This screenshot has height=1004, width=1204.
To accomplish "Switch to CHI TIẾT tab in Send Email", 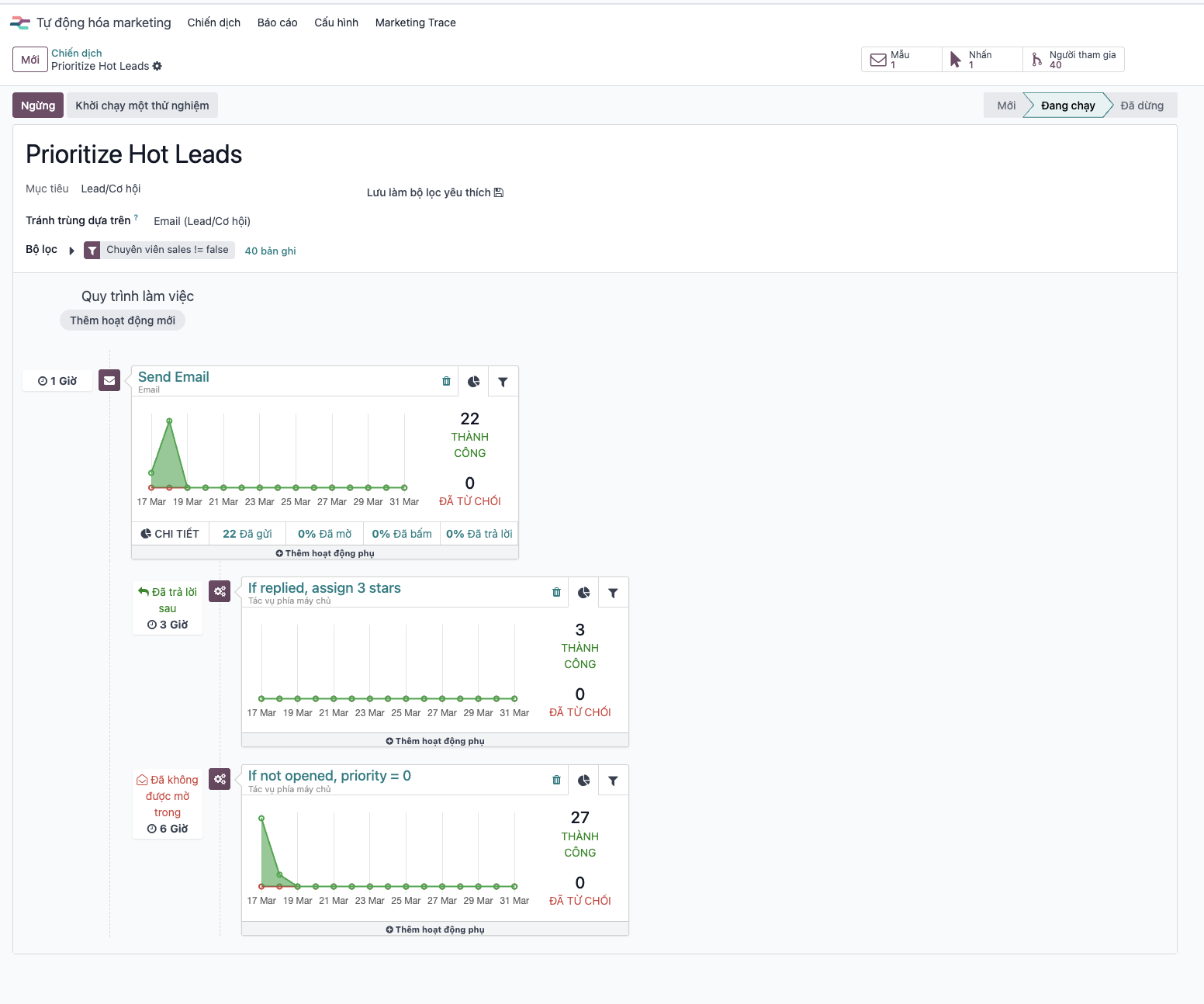I will pyautogui.click(x=170, y=534).
